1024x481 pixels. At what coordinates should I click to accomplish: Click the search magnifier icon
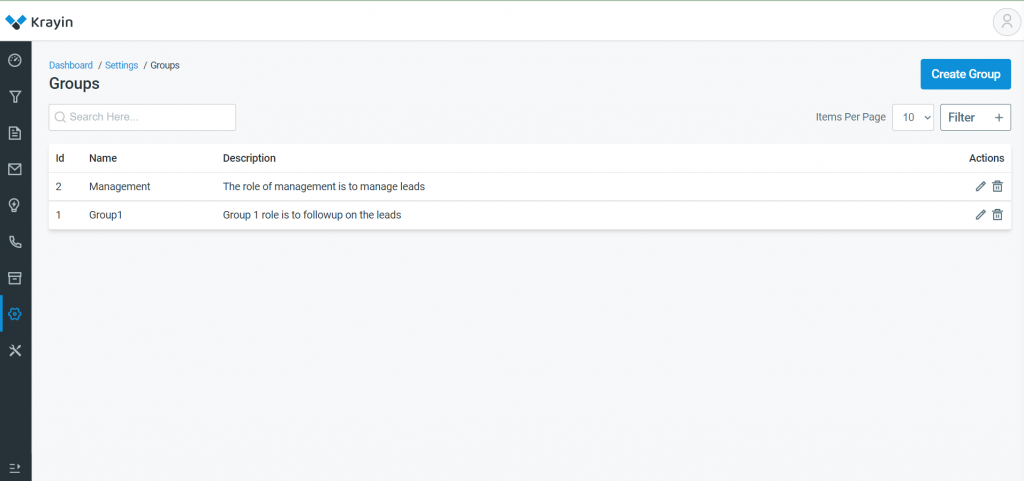pos(60,117)
